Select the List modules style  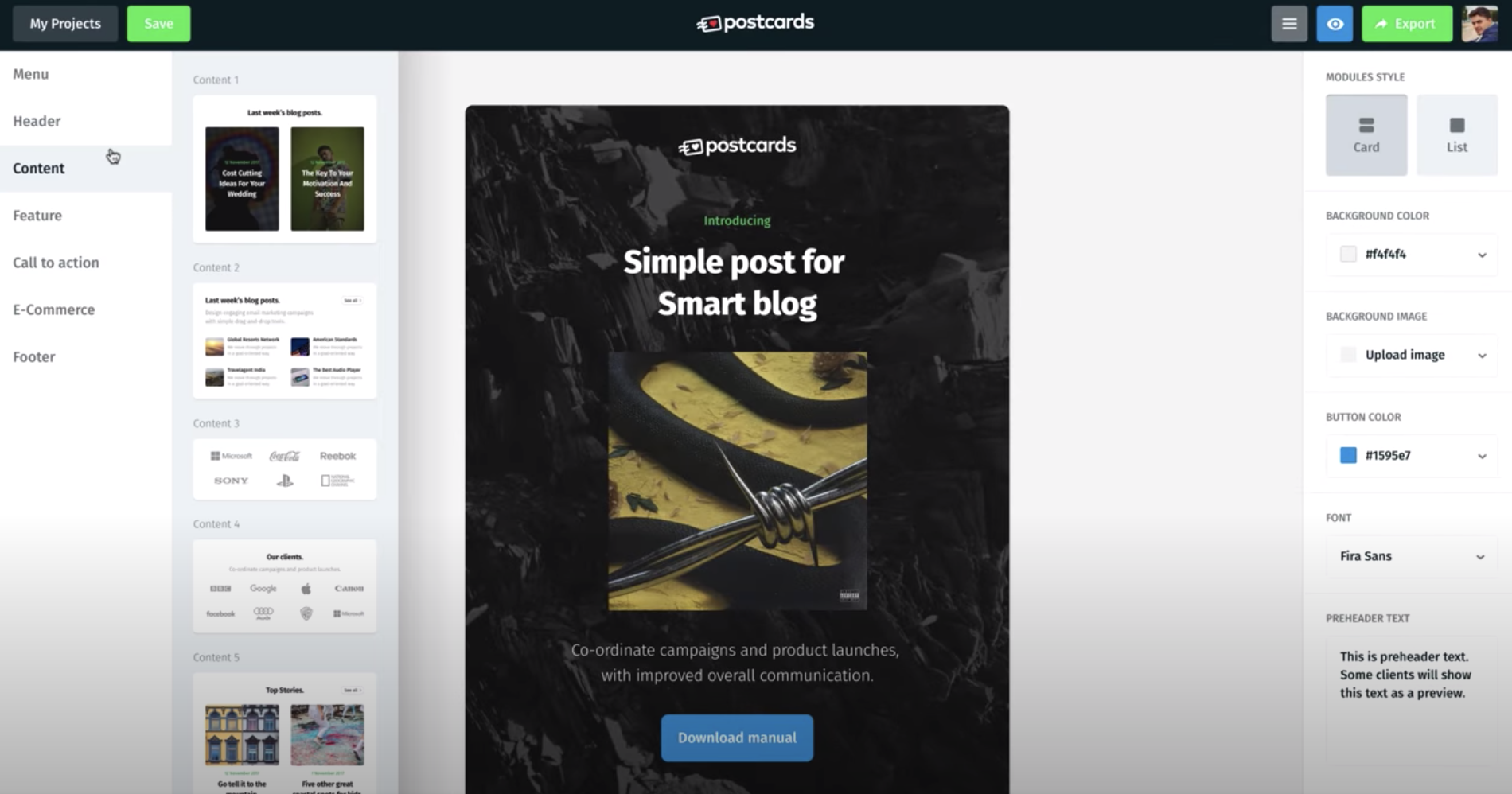pyautogui.click(x=1457, y=135)
